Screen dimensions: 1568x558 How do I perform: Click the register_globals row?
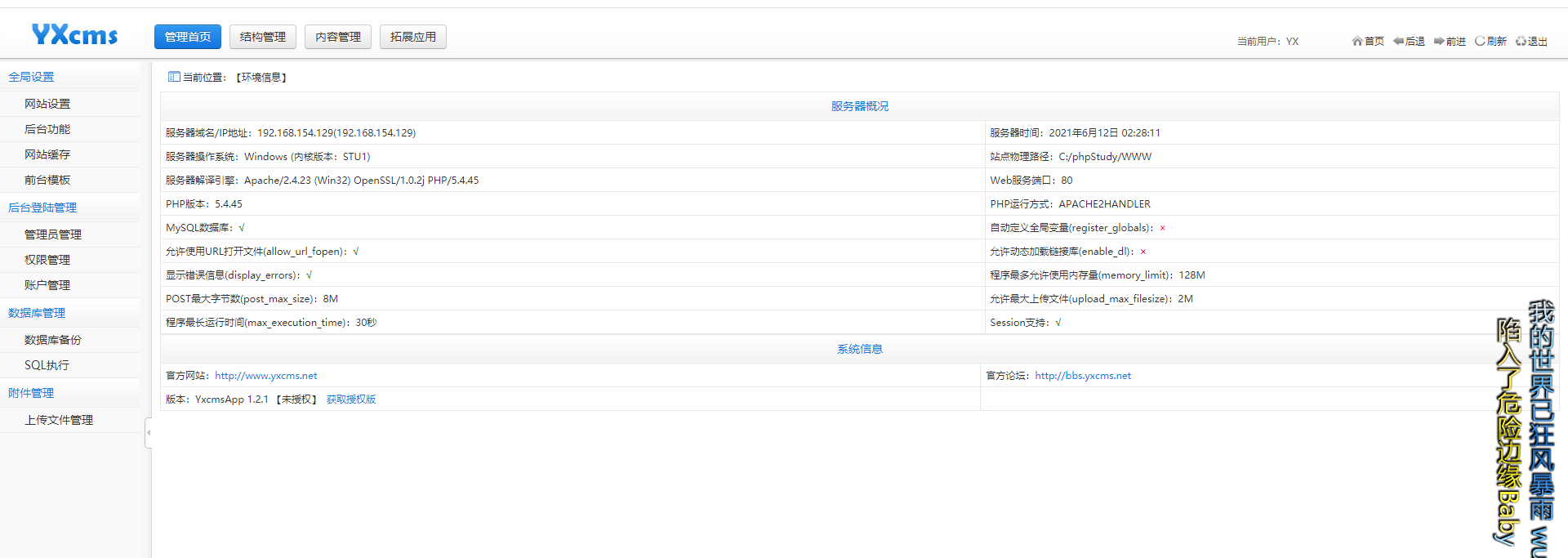(1272, 227)
